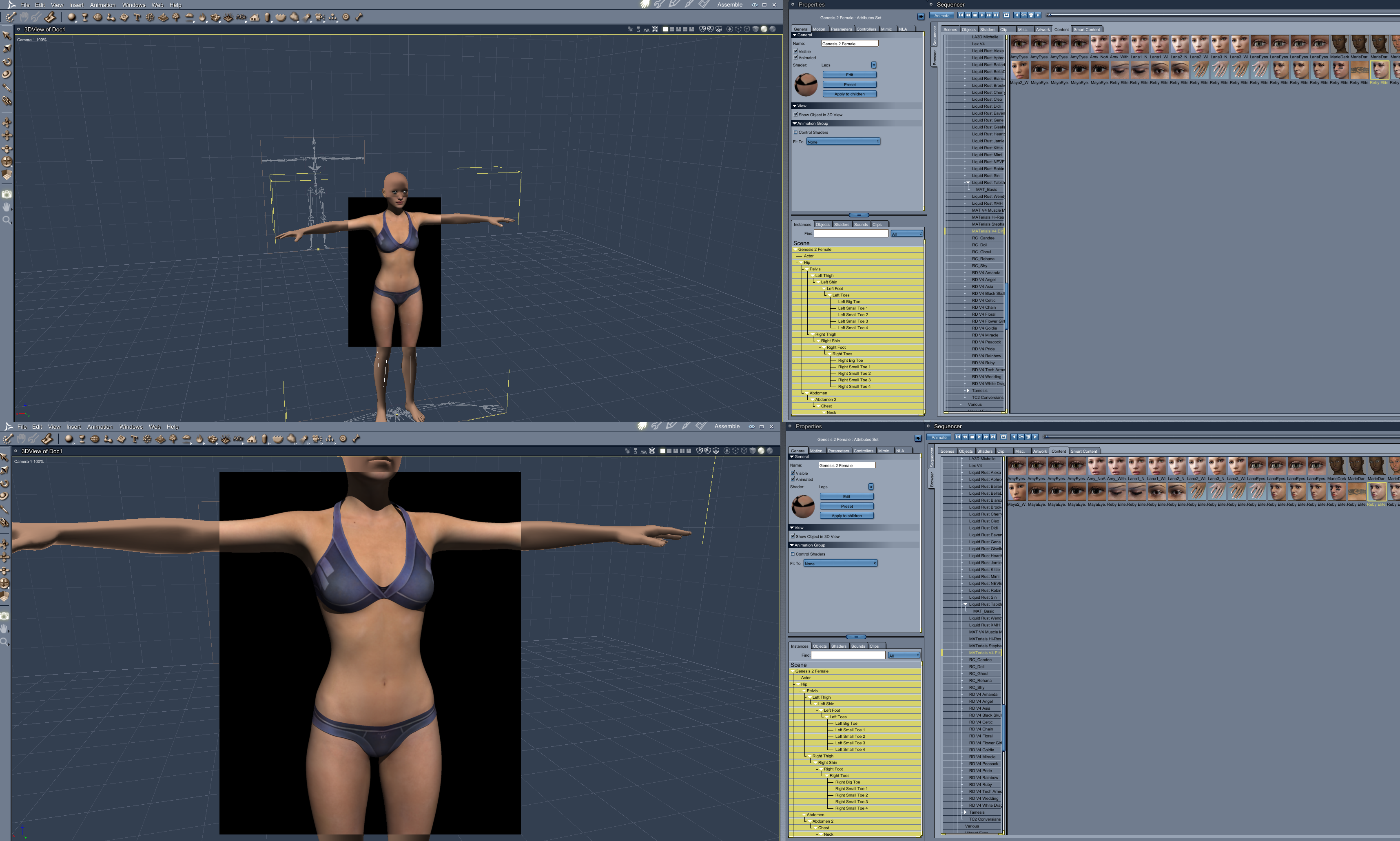1400x841 pixels.
Task: Select the Rotate tool in upper left toolbar
Action: pos(7,61)
